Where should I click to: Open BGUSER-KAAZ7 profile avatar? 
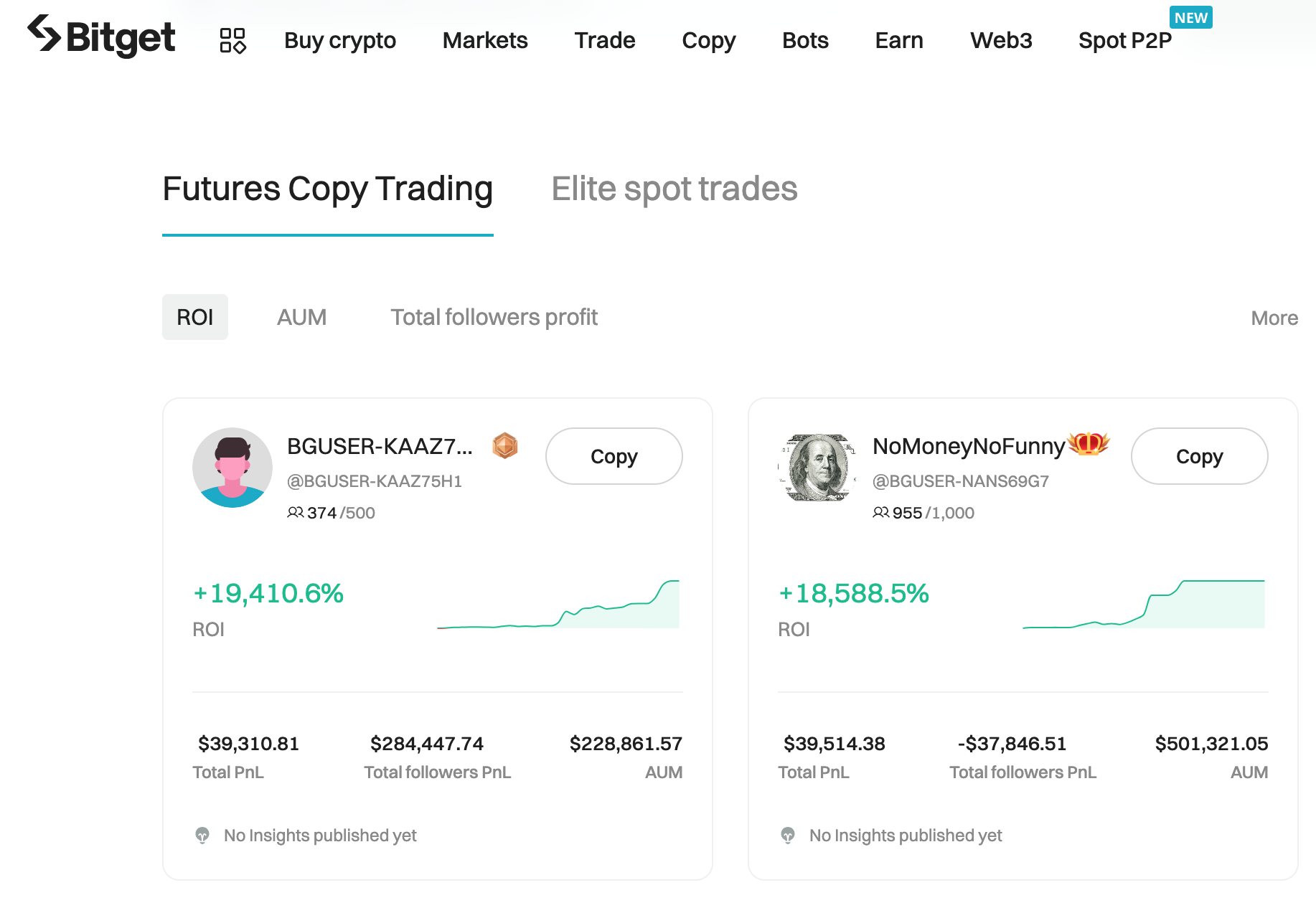point(232,468)
